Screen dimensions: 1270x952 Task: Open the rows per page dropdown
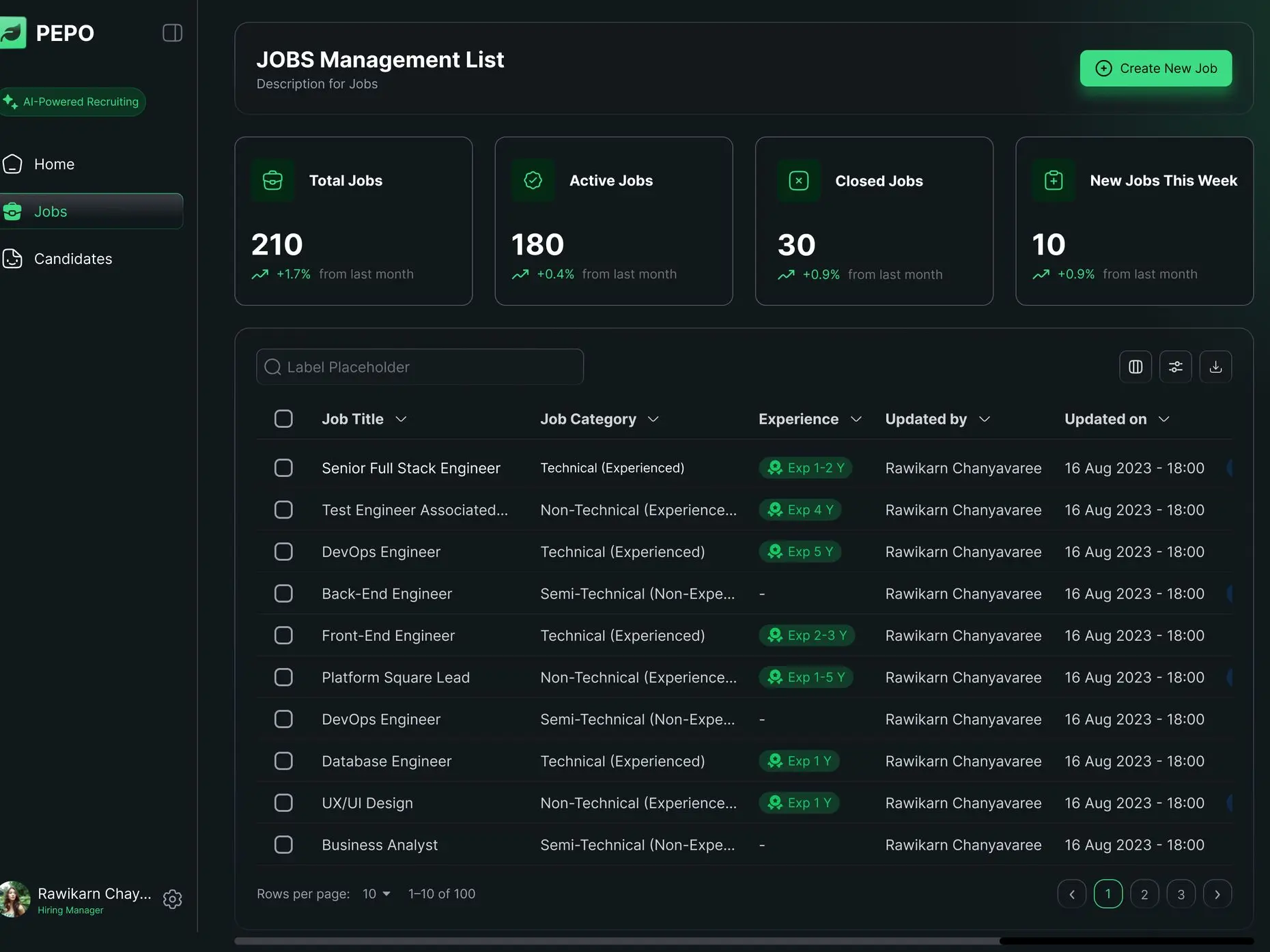[376, 894]
